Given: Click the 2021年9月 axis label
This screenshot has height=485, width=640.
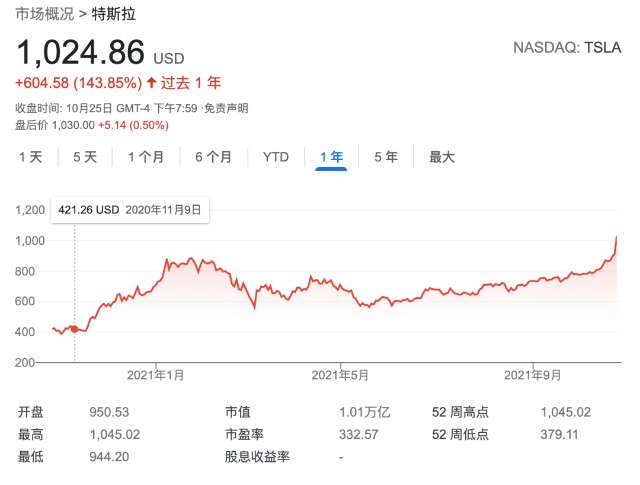Looking at the screenshot, I should click(532, 375).
